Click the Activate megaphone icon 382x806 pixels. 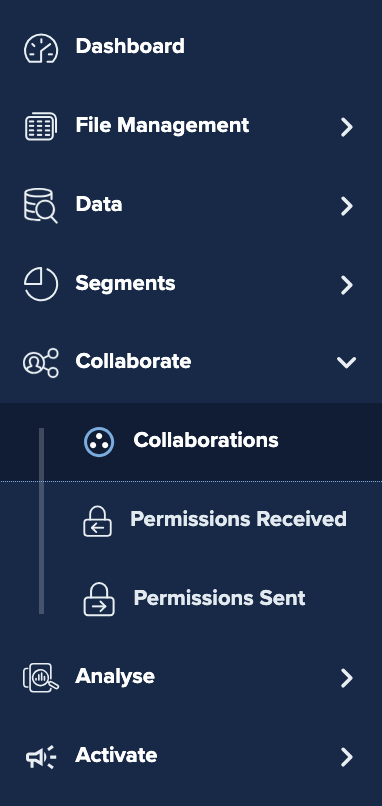(41, 757)
